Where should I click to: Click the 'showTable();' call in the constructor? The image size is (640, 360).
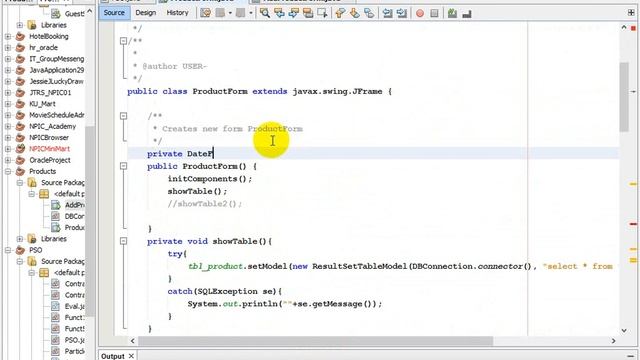[197, 191]
